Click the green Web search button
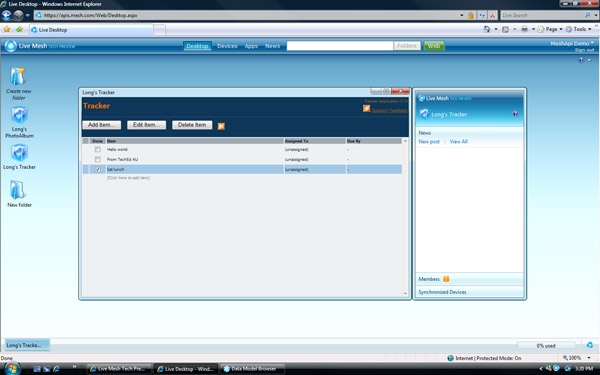600x375 pixels. 434,46
